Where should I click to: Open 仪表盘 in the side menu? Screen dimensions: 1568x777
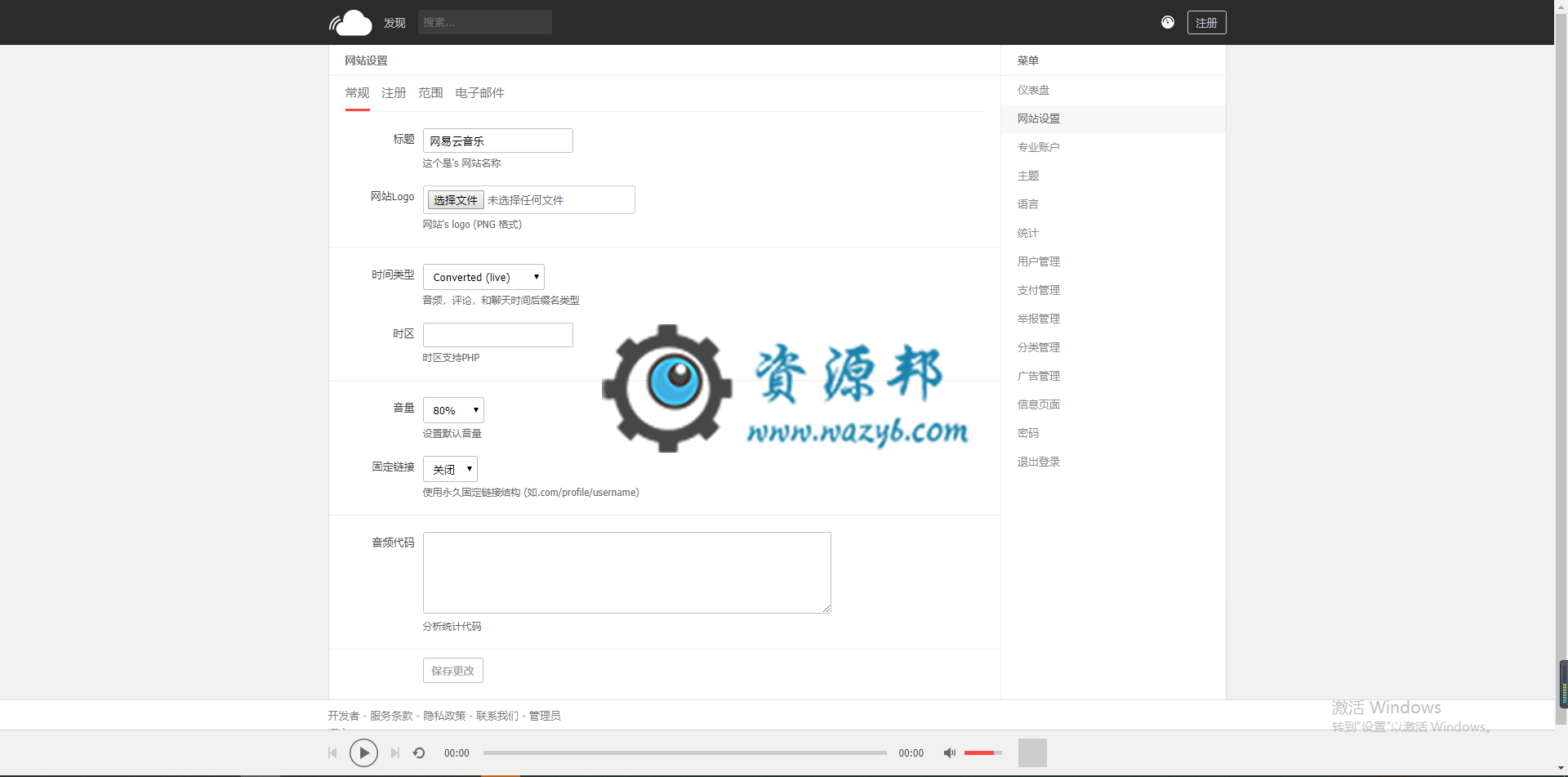click(1113, 90)
